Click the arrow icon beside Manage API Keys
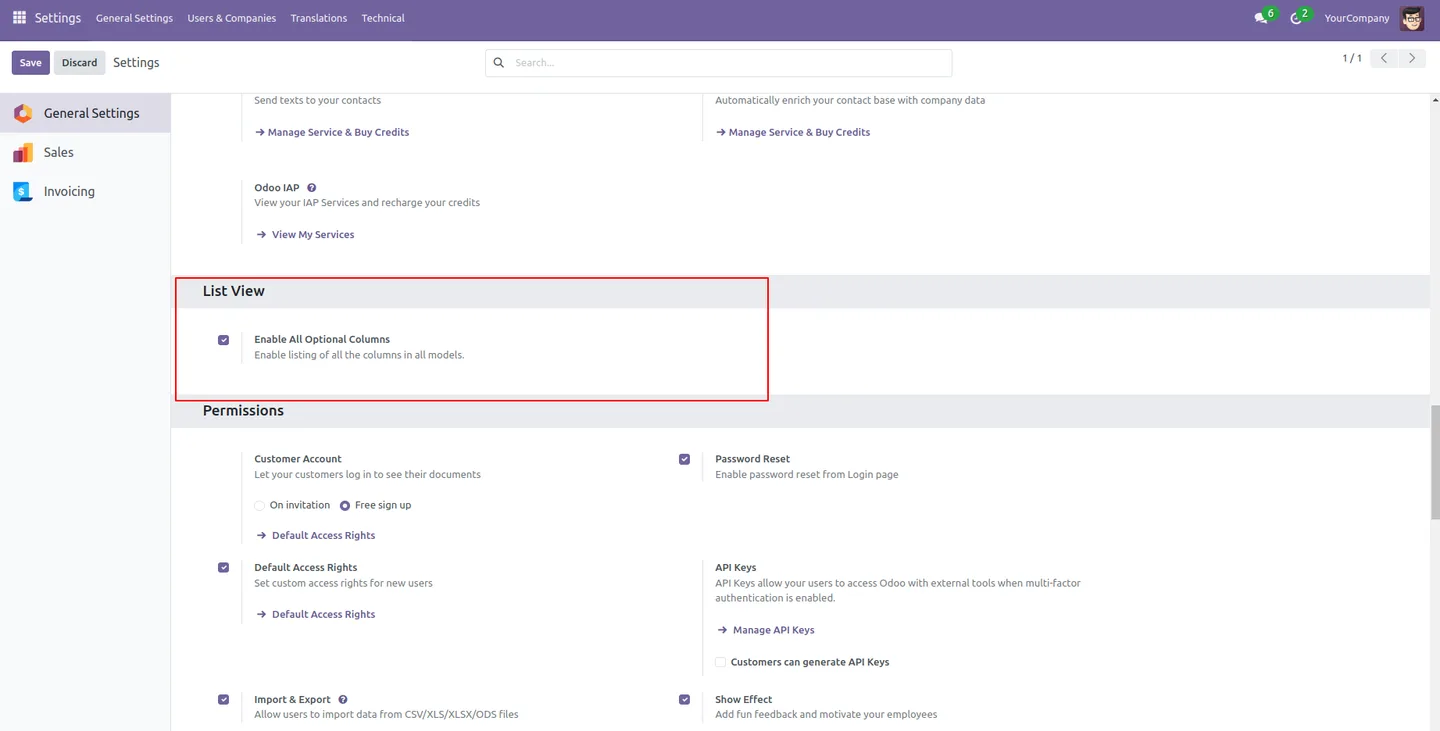This screenshot has width=1440, height=731. tap(722, 630)
